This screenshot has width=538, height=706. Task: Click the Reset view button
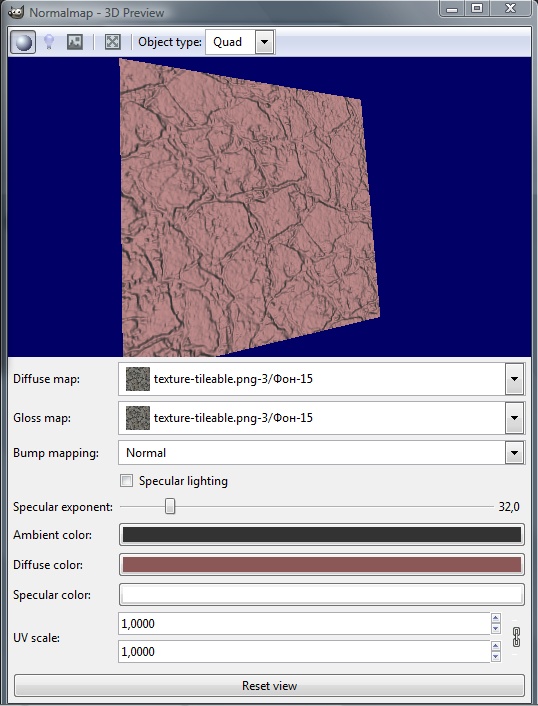point(269,686)
